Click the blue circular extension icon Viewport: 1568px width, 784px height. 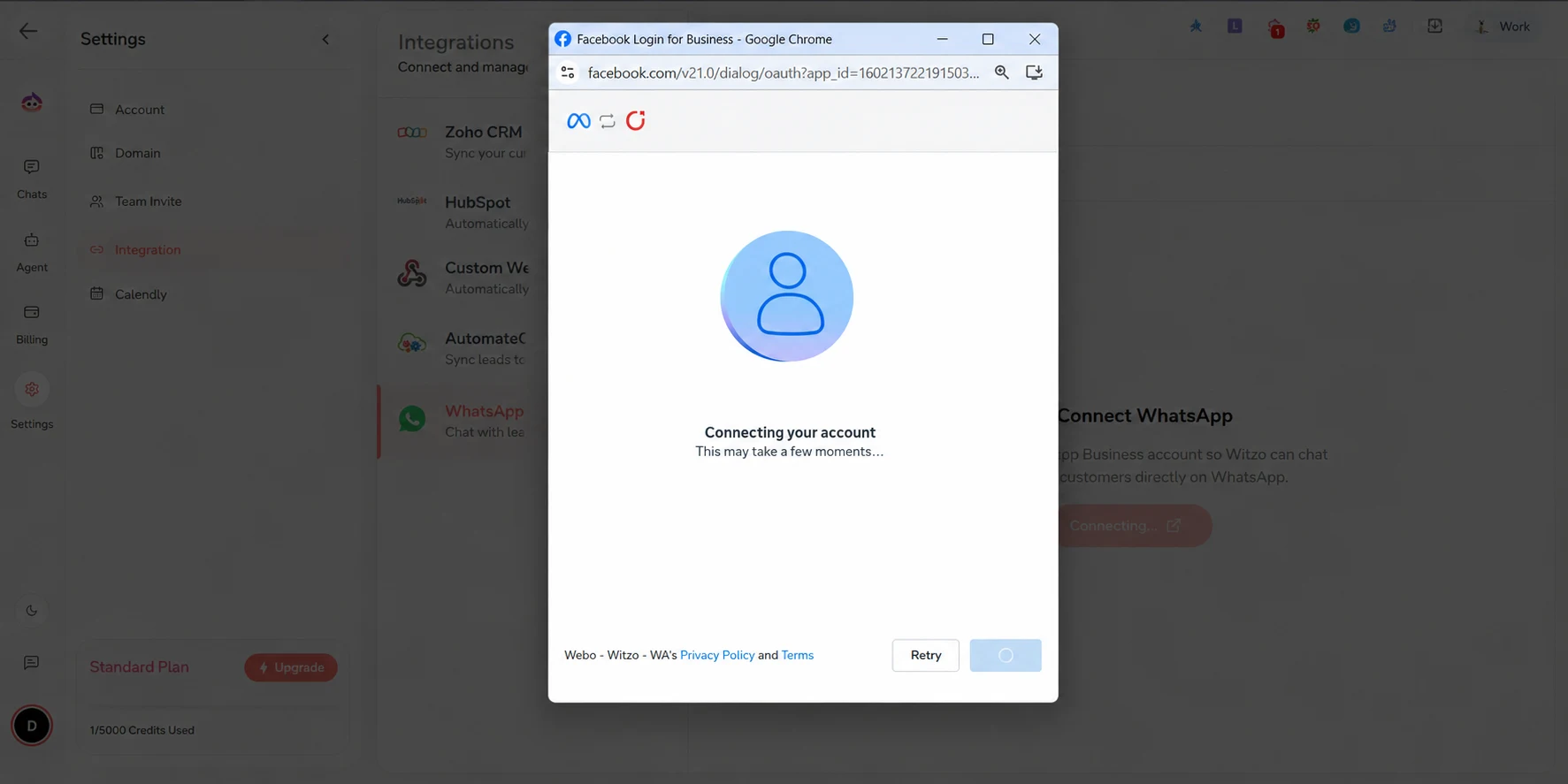(1352, 27)
